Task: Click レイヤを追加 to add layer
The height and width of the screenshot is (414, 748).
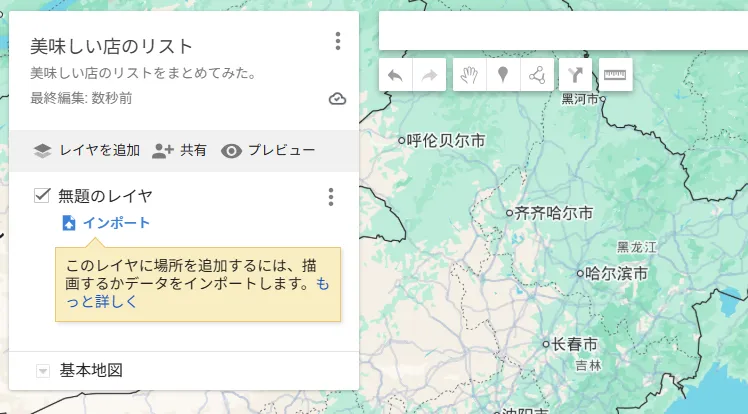Action: point(86,151)
